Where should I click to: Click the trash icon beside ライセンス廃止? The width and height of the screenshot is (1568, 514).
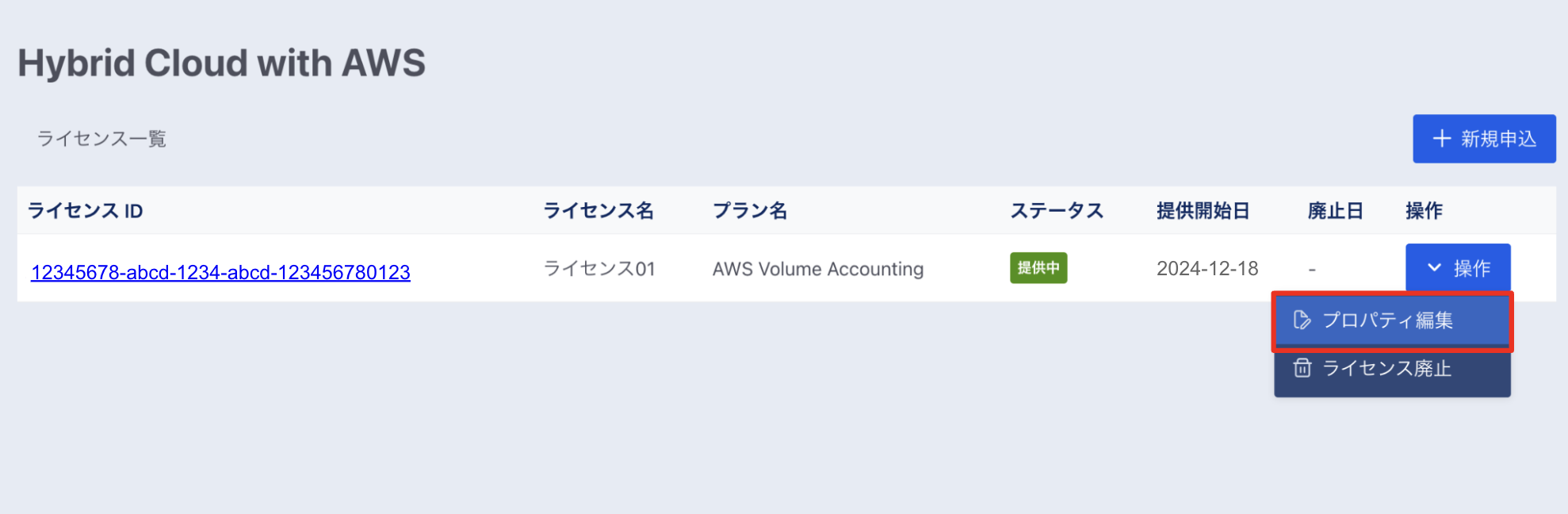1302,368
